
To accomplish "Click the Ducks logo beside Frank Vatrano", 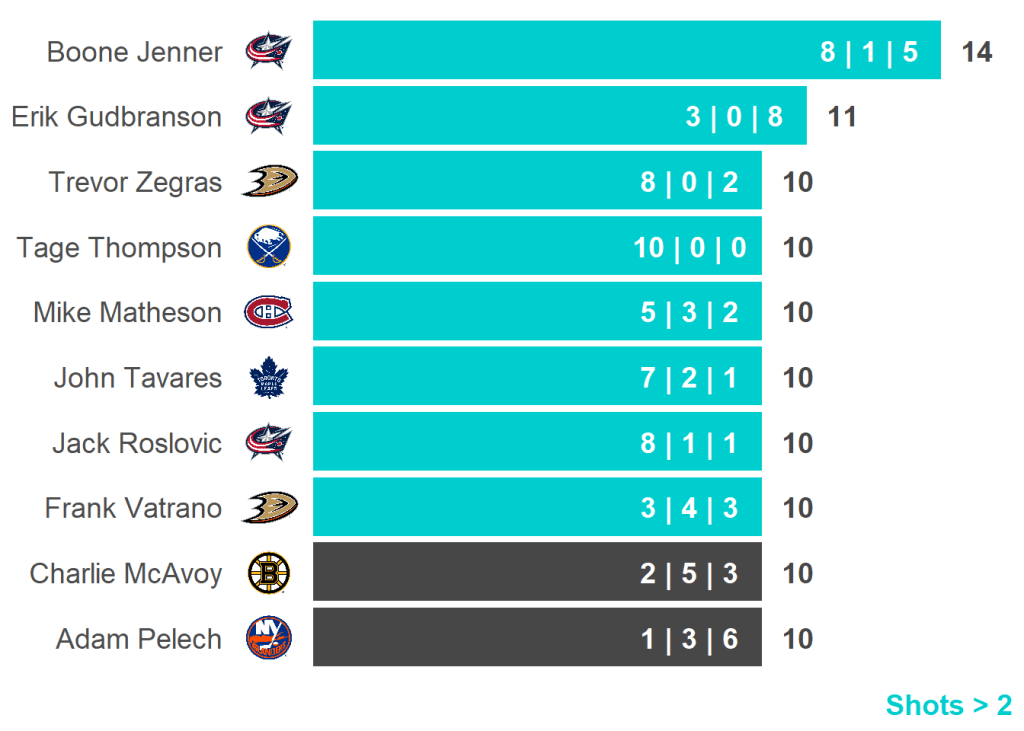I will point(269,508).
